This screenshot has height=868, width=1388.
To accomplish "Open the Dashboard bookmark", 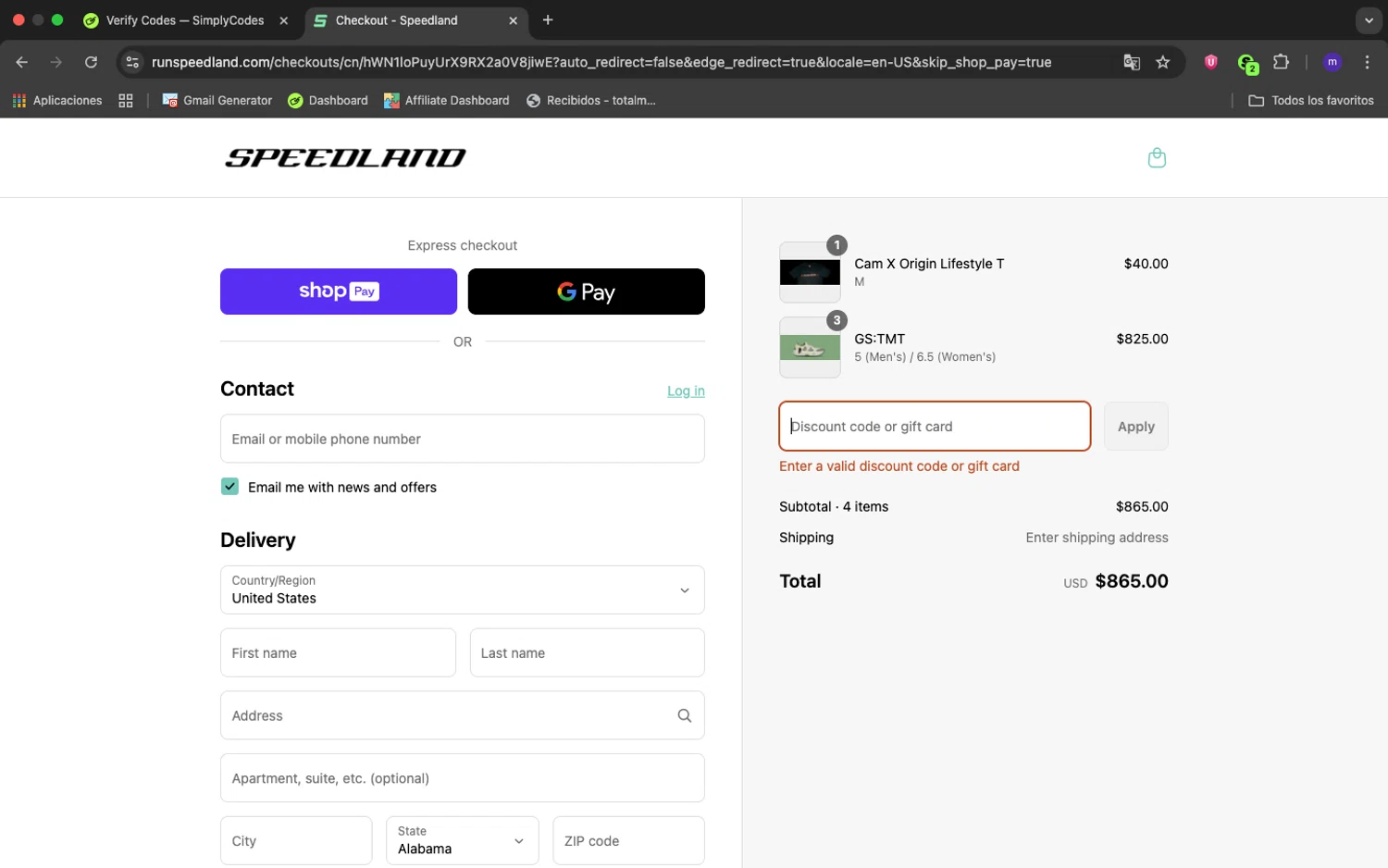I will [328, 100].
